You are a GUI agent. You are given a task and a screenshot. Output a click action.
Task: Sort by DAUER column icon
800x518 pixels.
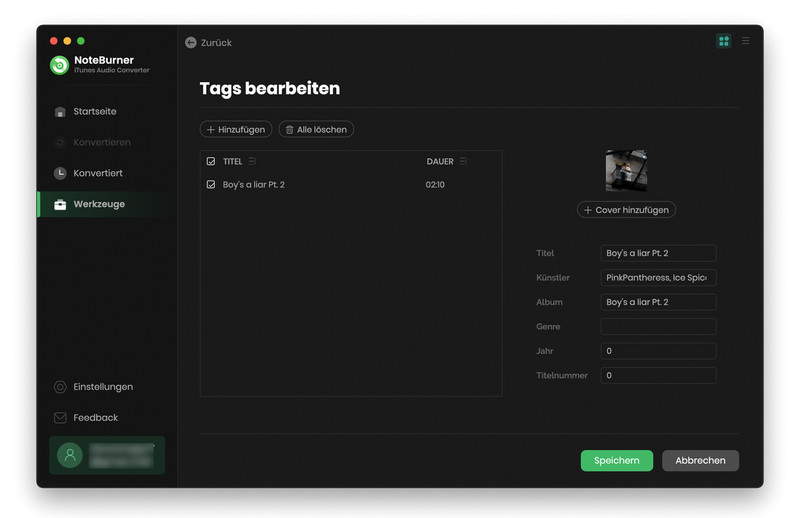[463, 161]
